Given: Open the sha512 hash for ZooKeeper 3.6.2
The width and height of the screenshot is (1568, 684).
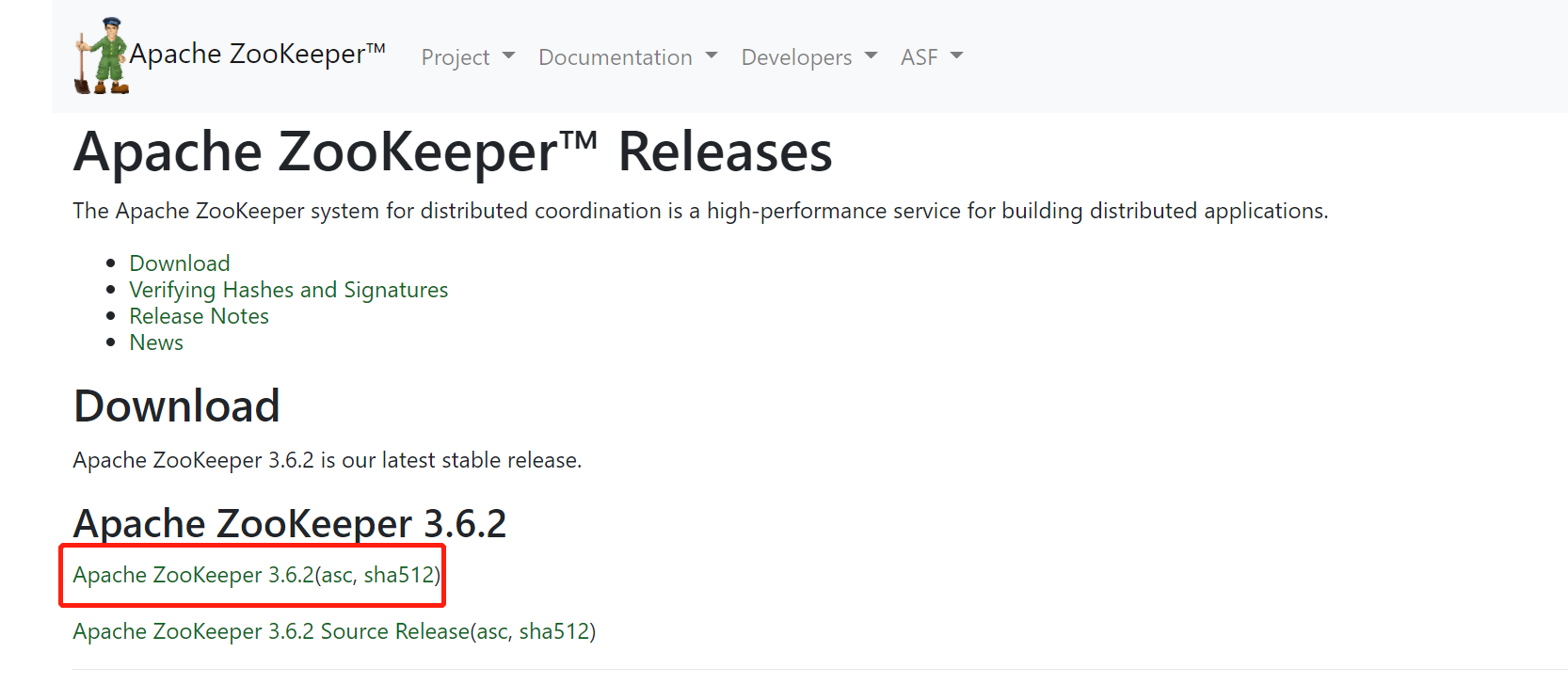Looking at the screenshot, I should coord(399,575).
